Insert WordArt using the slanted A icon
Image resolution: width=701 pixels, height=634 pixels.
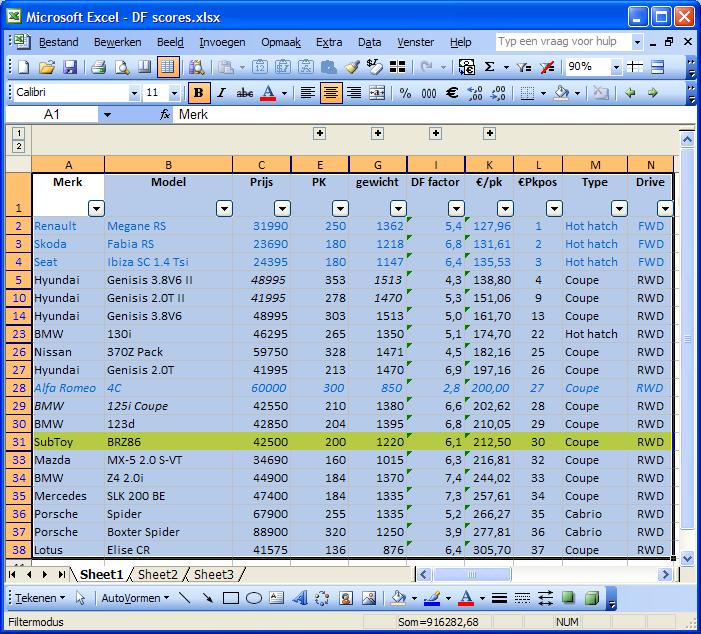pos(300,598)
